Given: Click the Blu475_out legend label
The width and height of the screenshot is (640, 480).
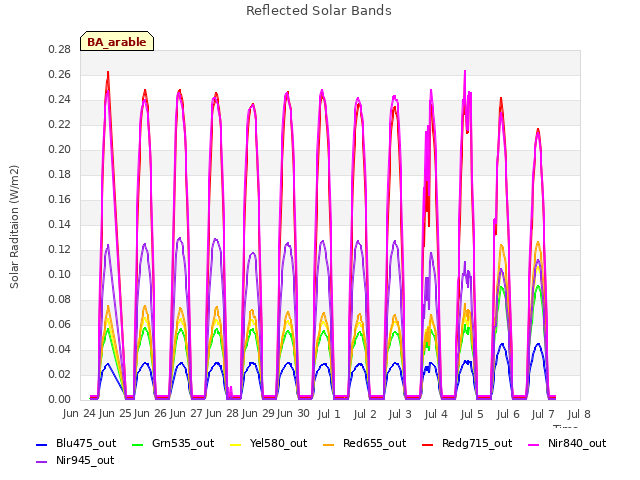Looking at the screenshot, I should 86,443.
